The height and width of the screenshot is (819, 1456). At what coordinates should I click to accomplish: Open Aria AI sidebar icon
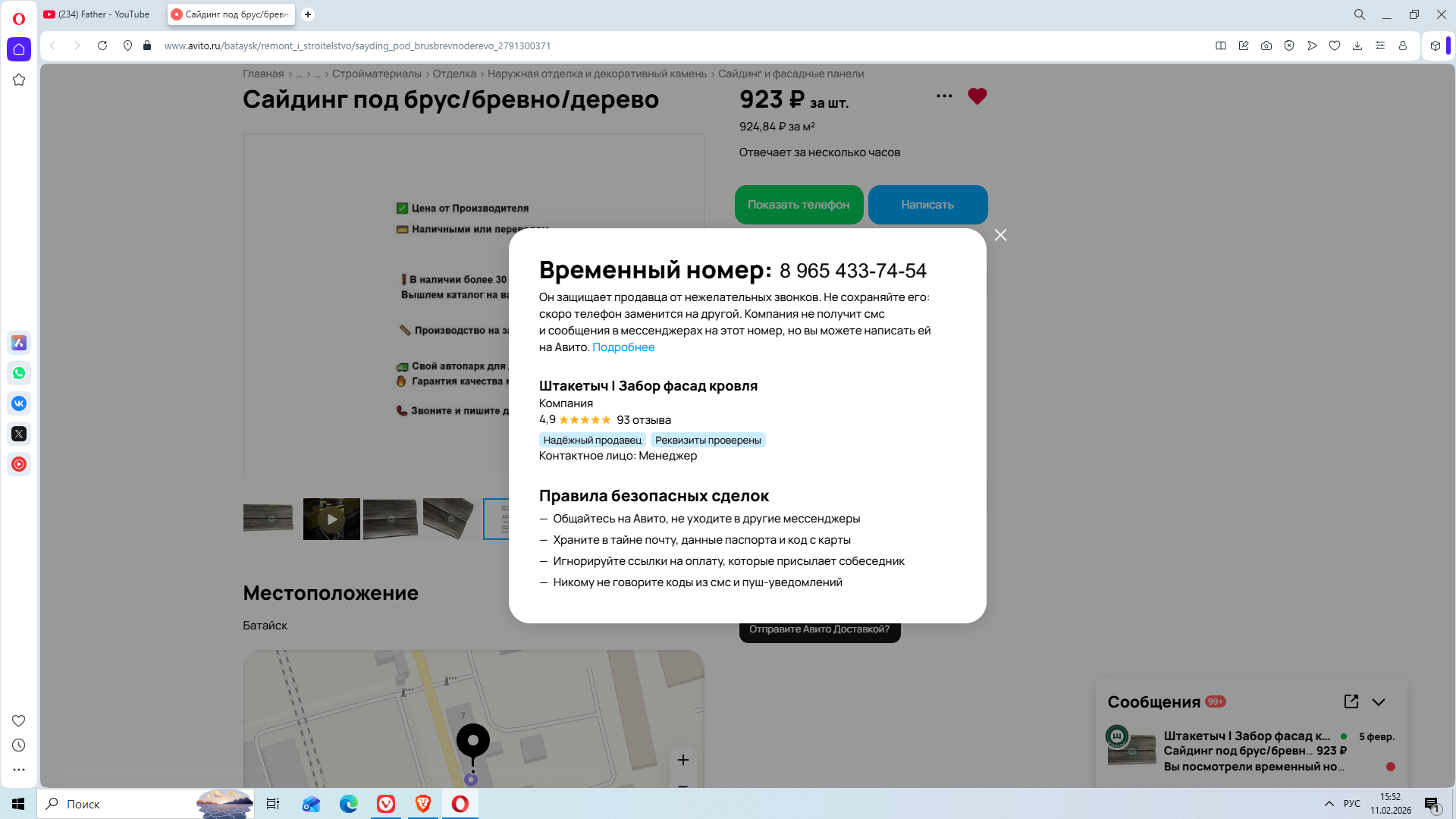[19, 343]
